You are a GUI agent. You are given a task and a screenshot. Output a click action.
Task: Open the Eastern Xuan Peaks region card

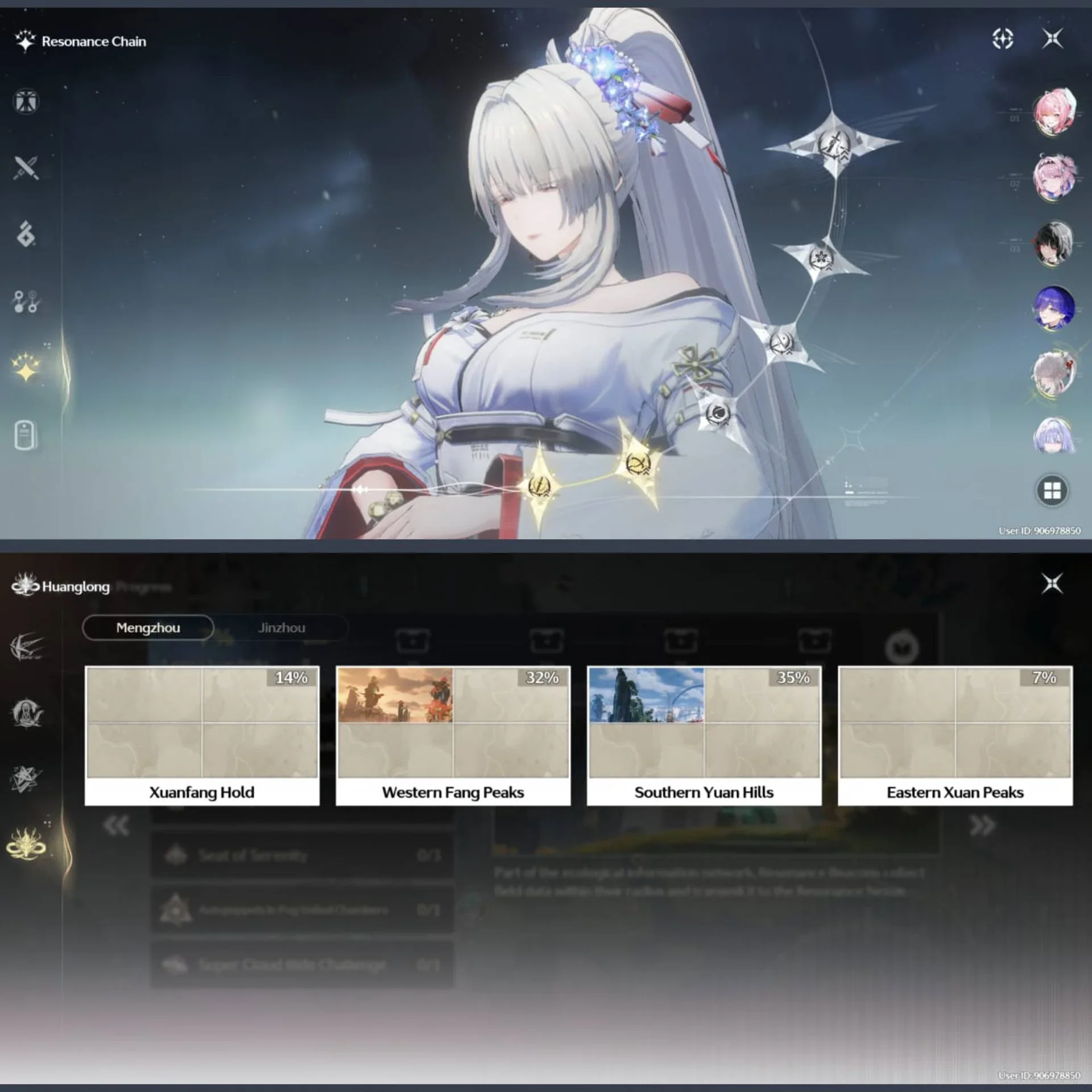[955, 735]
